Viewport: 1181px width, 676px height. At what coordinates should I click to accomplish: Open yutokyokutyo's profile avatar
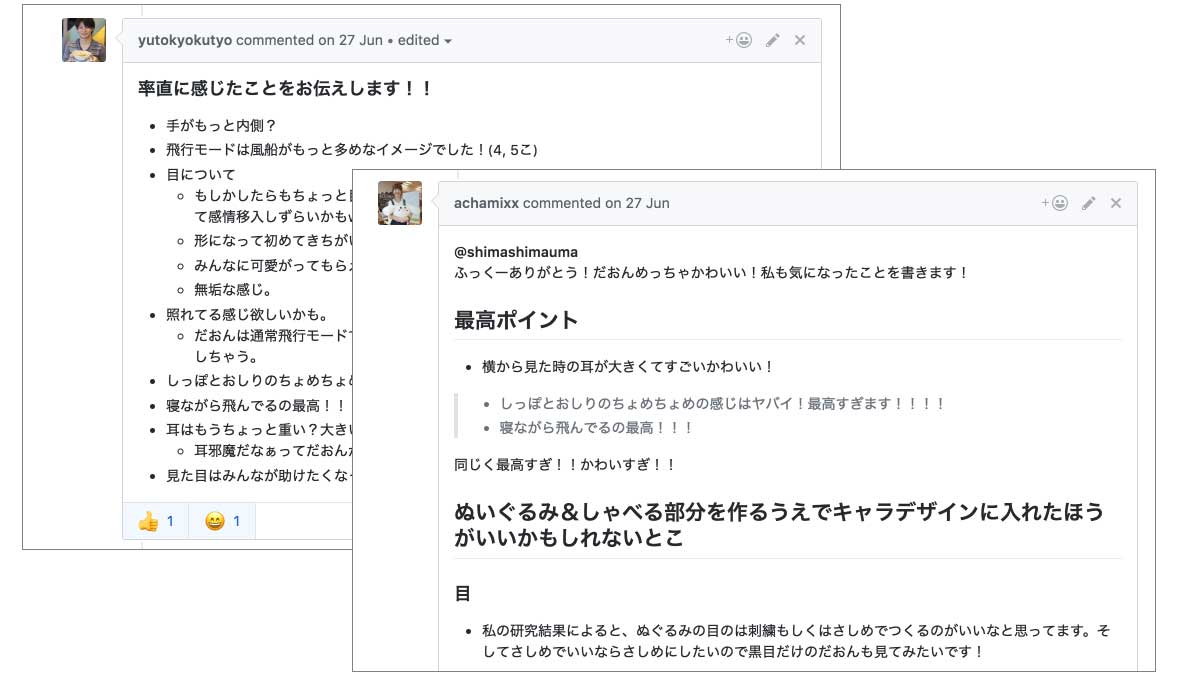tap(84, 40)
